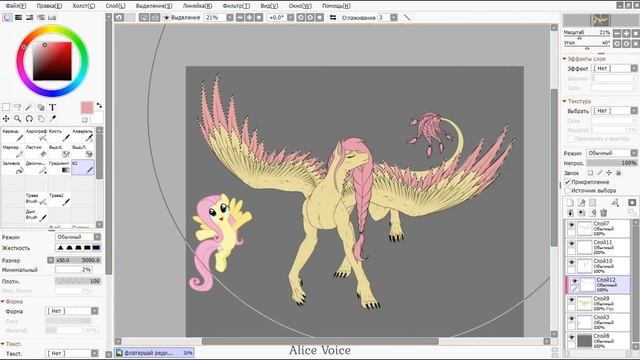
Task: Choose the Акварель watercolor brush
Action: [x=83, y=135]
